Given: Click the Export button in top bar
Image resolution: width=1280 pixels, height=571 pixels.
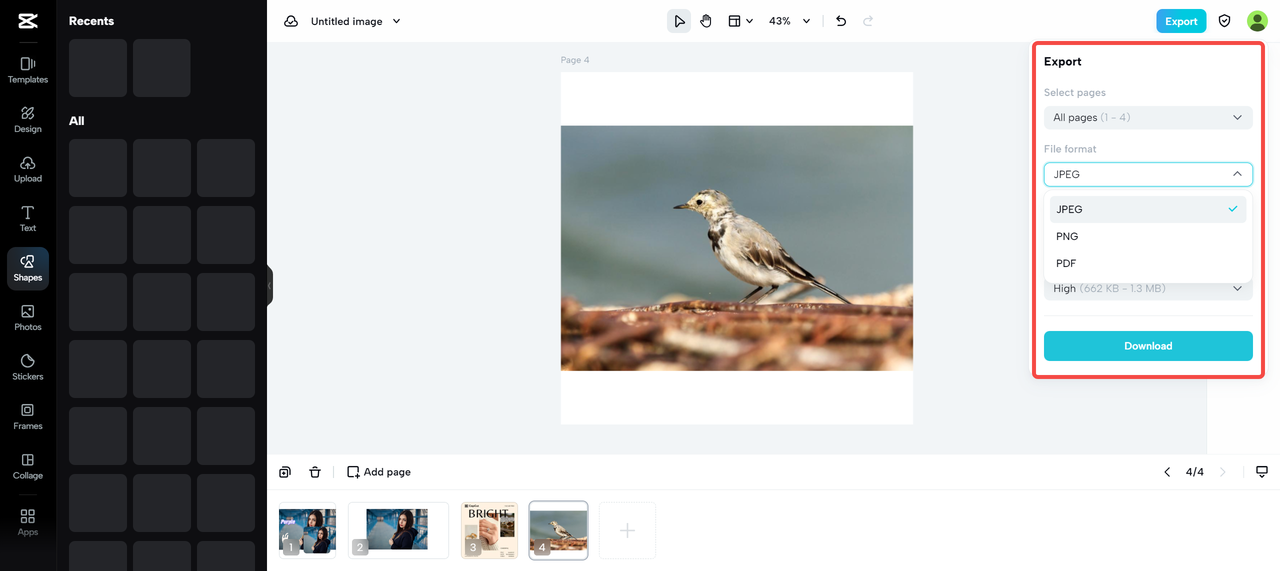Looking at the screenshot, I should click(1181, 21).
